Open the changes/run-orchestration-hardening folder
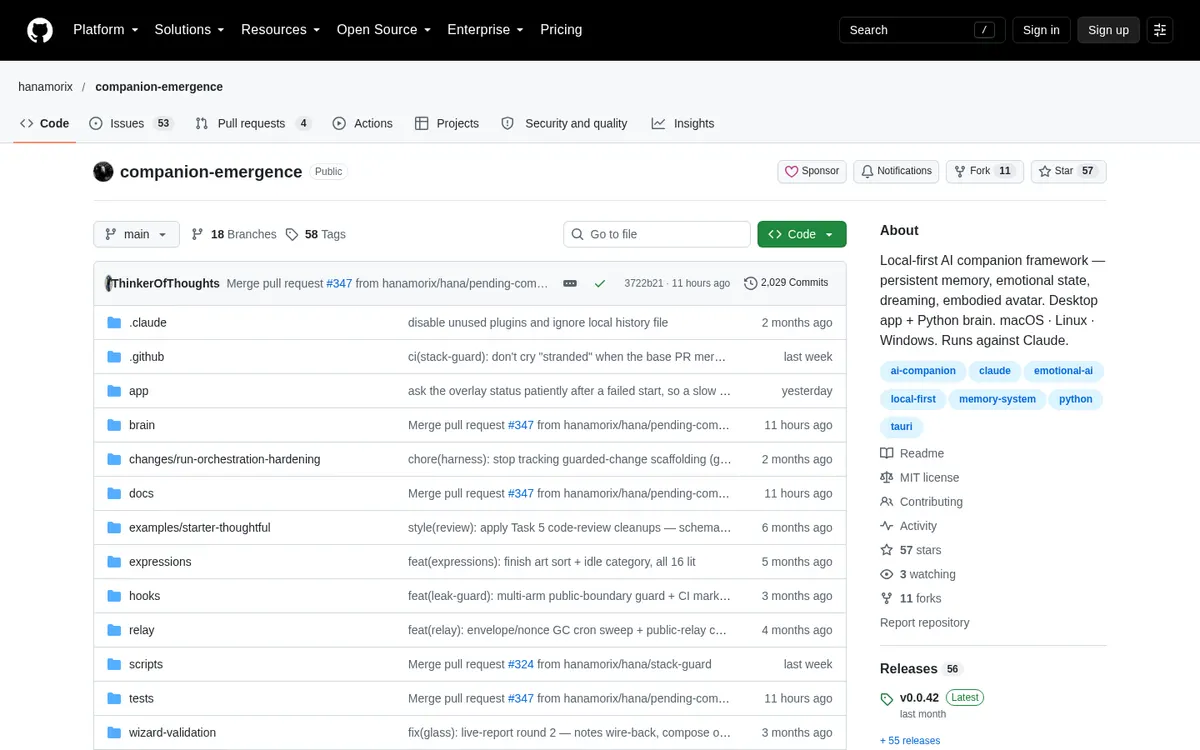 pos(224,459)
